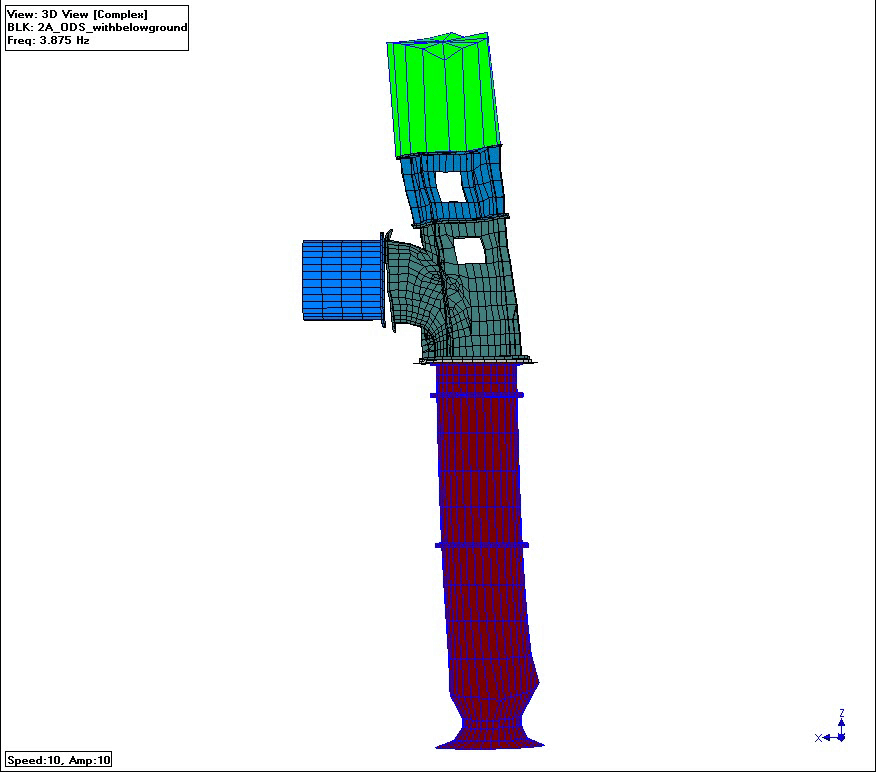The width and height of the screenshot is (876, 772).
Task: Click the XZ axis orientation triad
Action: click(x=832, y=728)
